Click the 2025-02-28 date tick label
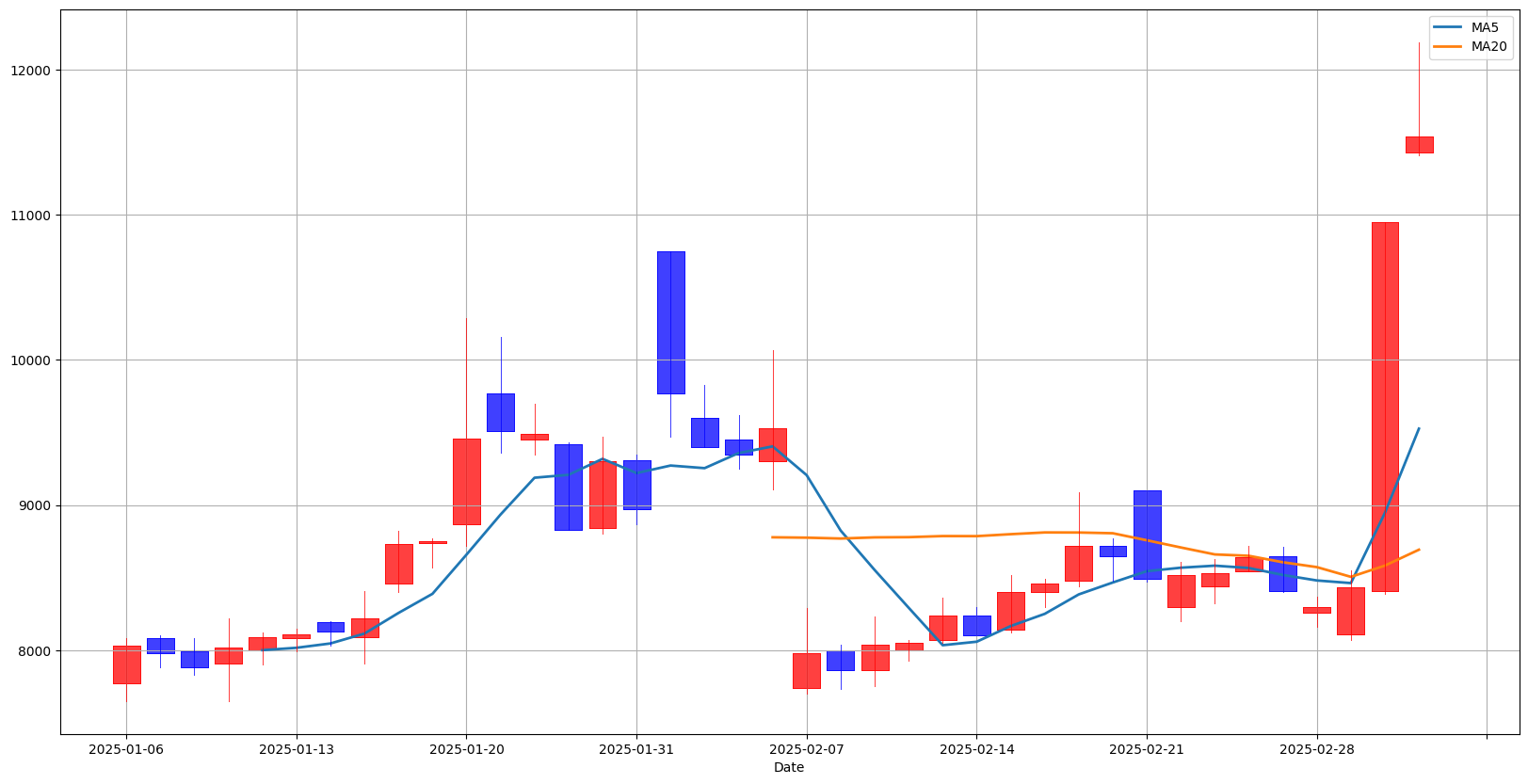This screenshot has height=784, width=1528. pyautogui.click(x=1316, y=749)
